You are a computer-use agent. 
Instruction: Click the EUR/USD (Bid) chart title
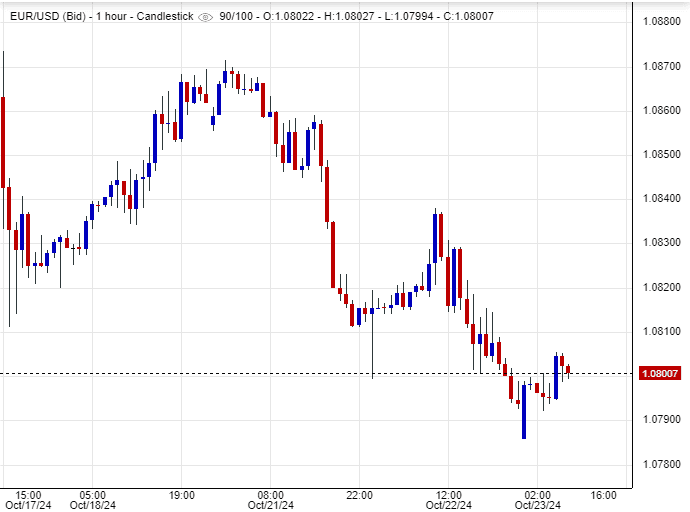[x=47, y=16]
